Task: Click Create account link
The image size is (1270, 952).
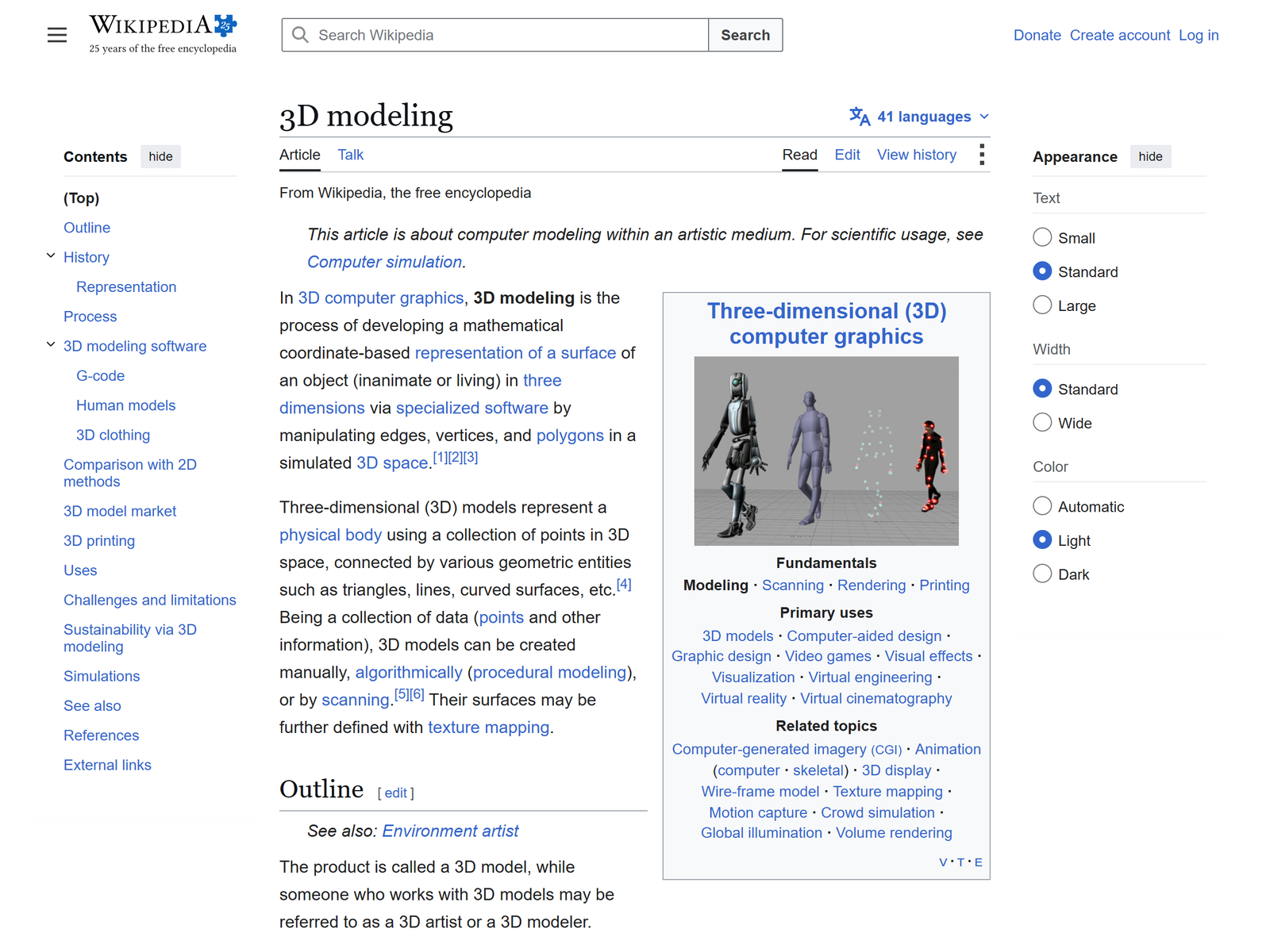Action: (x=1119, y=35)
